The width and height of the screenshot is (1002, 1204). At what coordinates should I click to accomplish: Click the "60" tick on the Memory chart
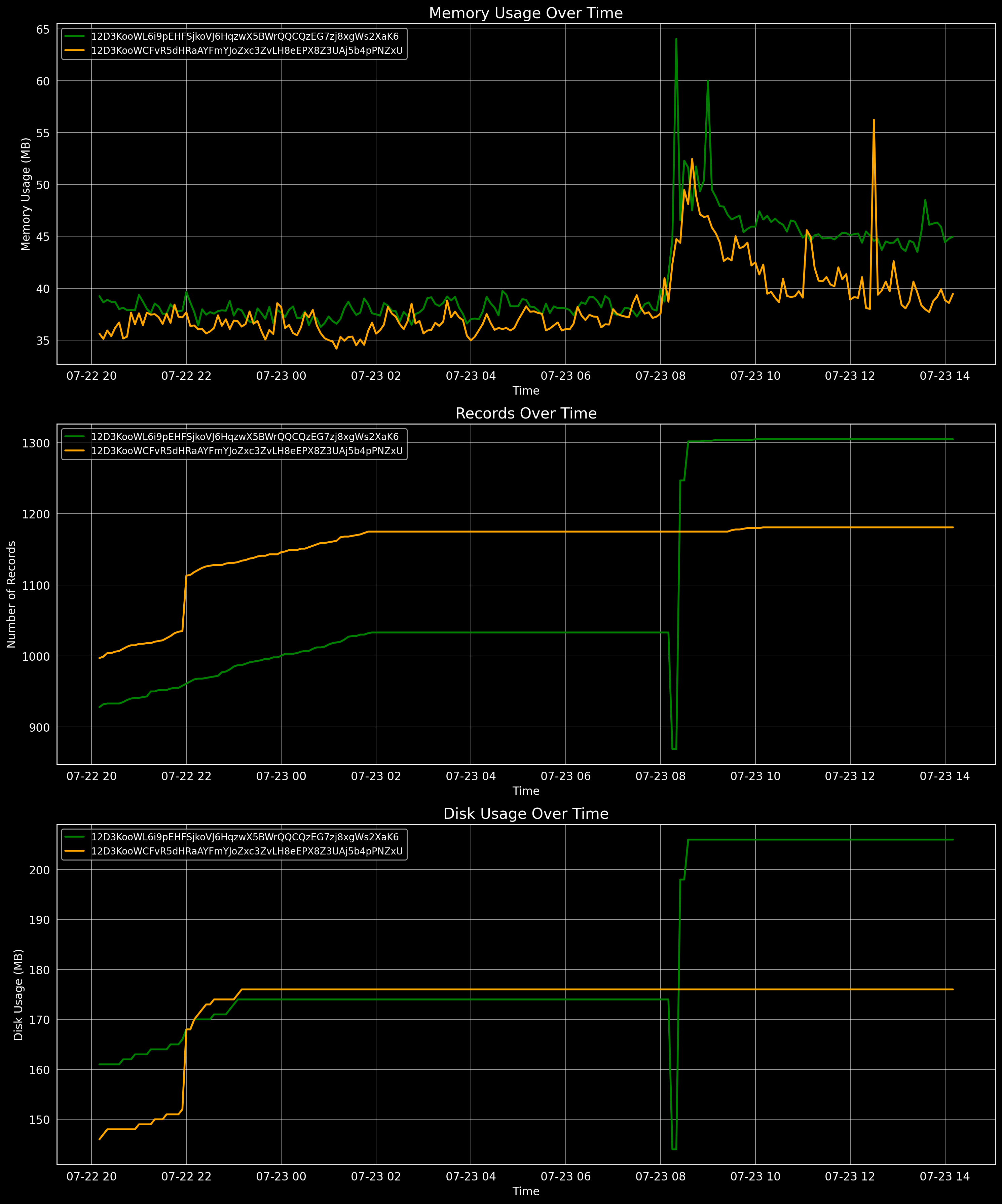[x=43, y=81]
